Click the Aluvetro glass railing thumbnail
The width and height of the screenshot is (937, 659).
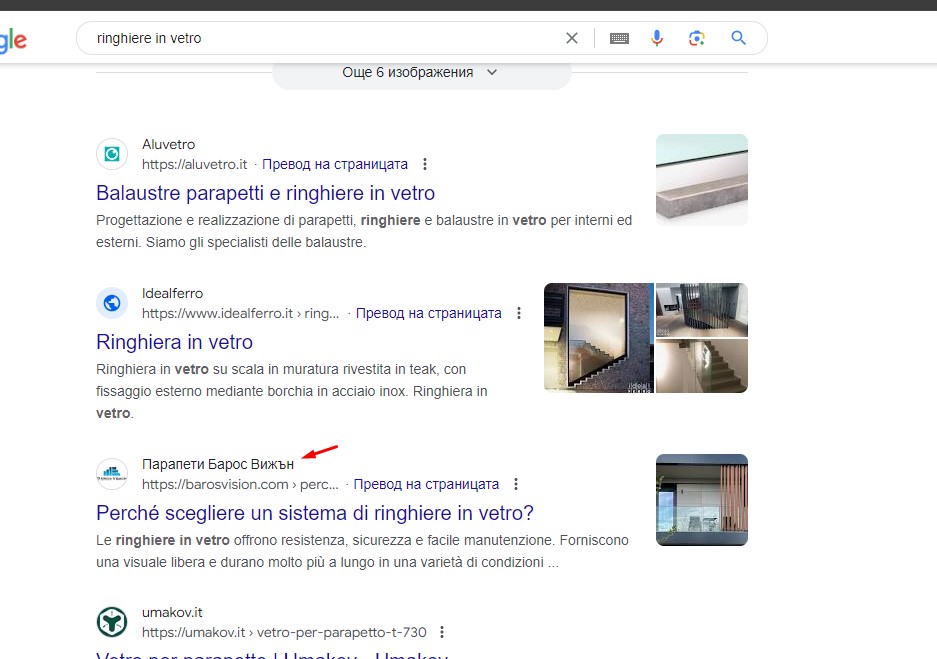701,179
